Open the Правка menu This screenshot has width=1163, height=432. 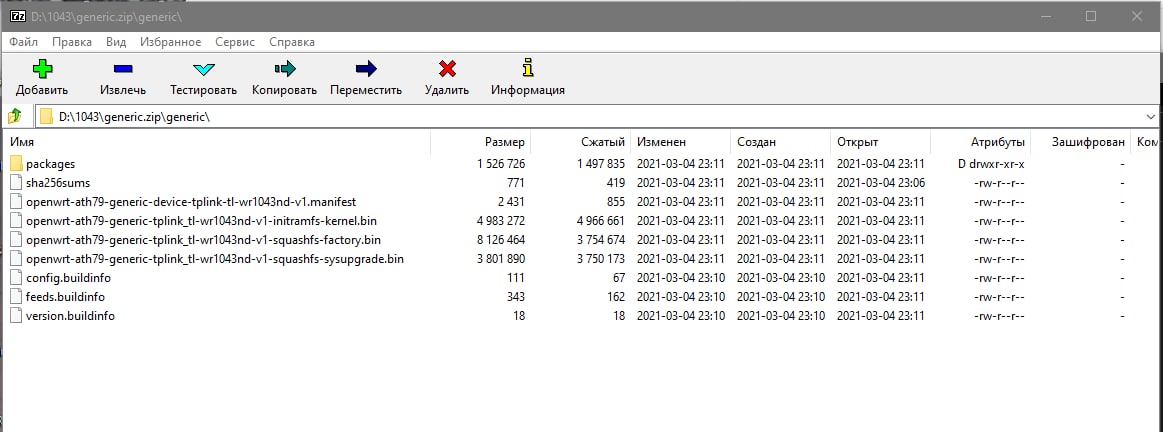[x=72, y=42]
